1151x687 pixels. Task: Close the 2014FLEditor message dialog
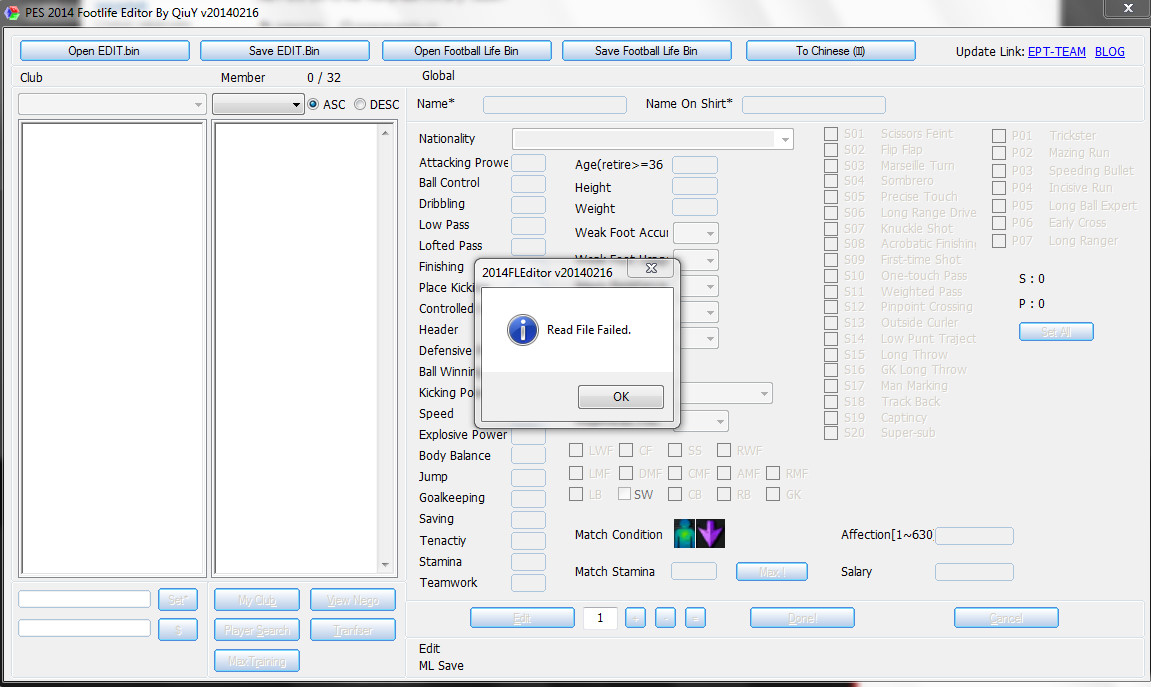tap(651, 269)
